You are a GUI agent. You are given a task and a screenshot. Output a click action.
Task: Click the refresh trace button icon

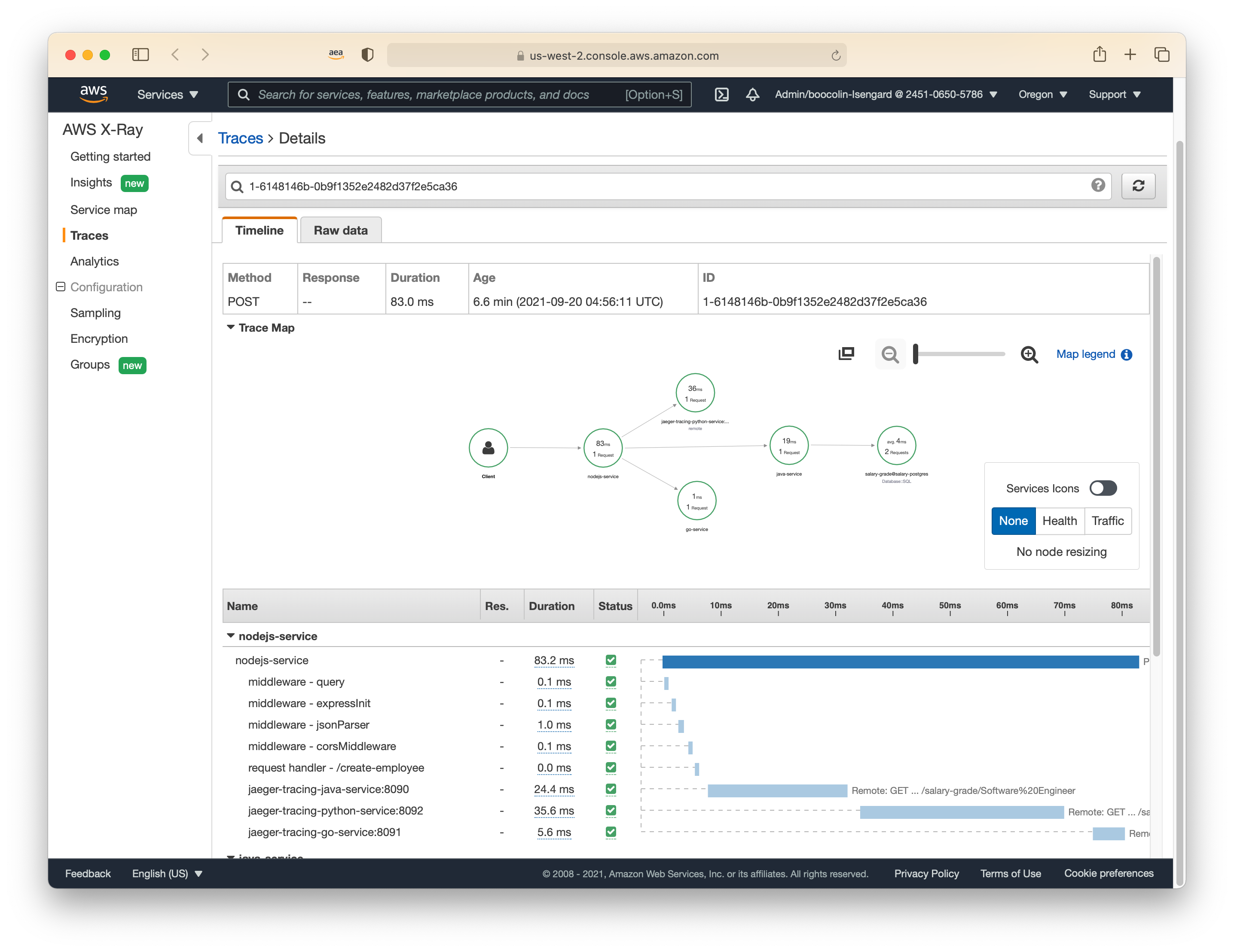tap(1138, 186)
